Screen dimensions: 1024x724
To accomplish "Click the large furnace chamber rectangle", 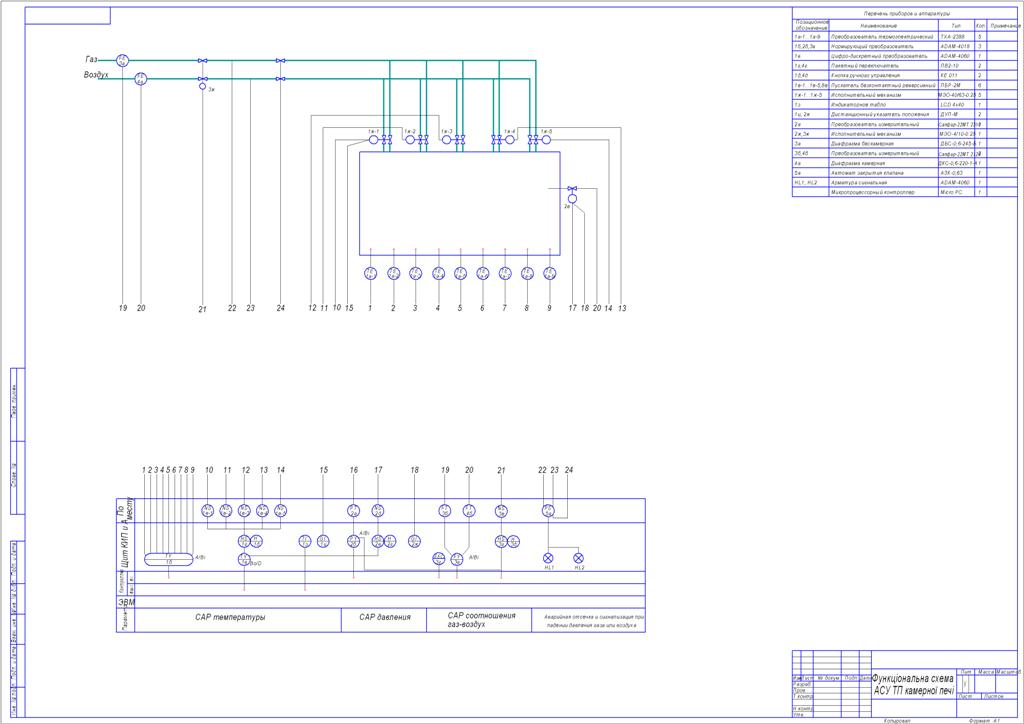I will [460, 203].
